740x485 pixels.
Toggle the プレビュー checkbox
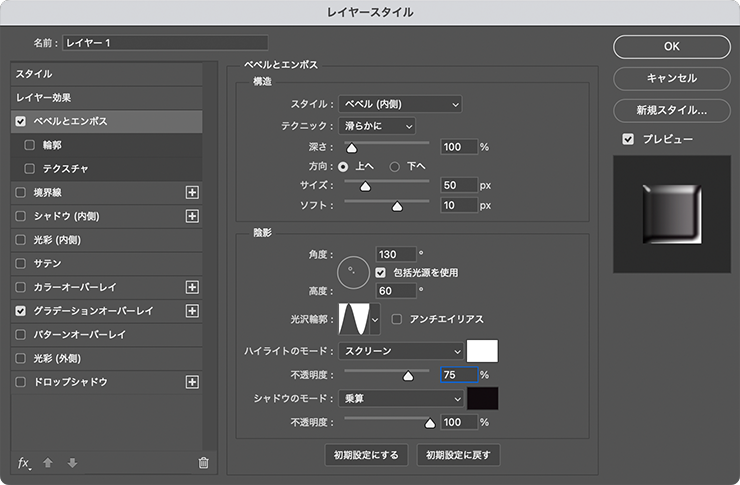pyautogui.click(x=628, y=139)
